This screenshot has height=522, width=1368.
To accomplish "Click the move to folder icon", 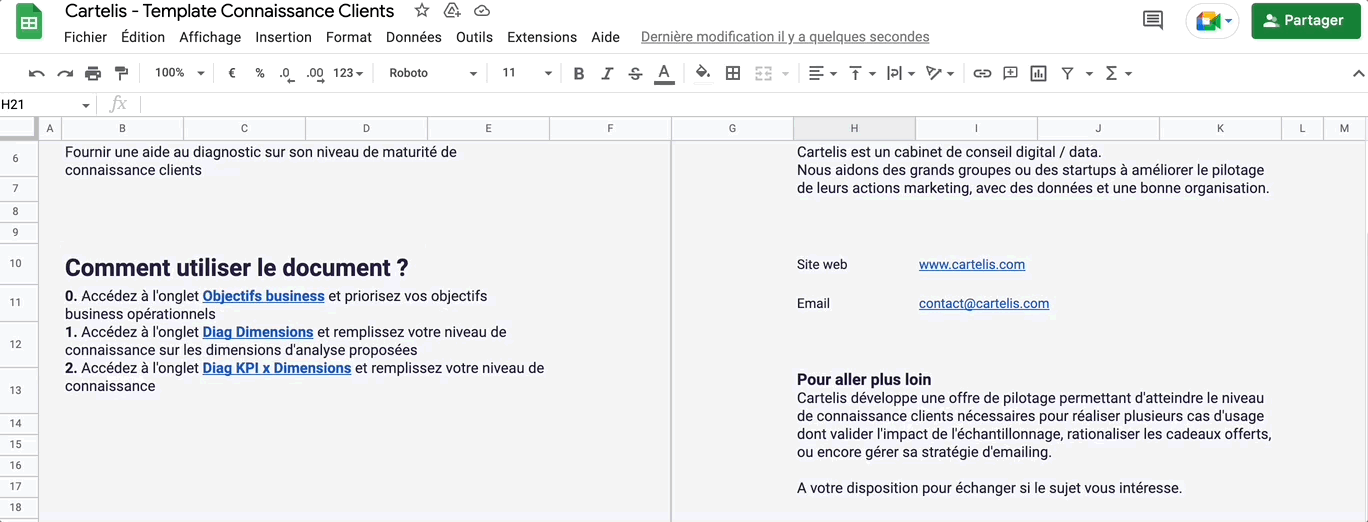I will tap(452, 11).
